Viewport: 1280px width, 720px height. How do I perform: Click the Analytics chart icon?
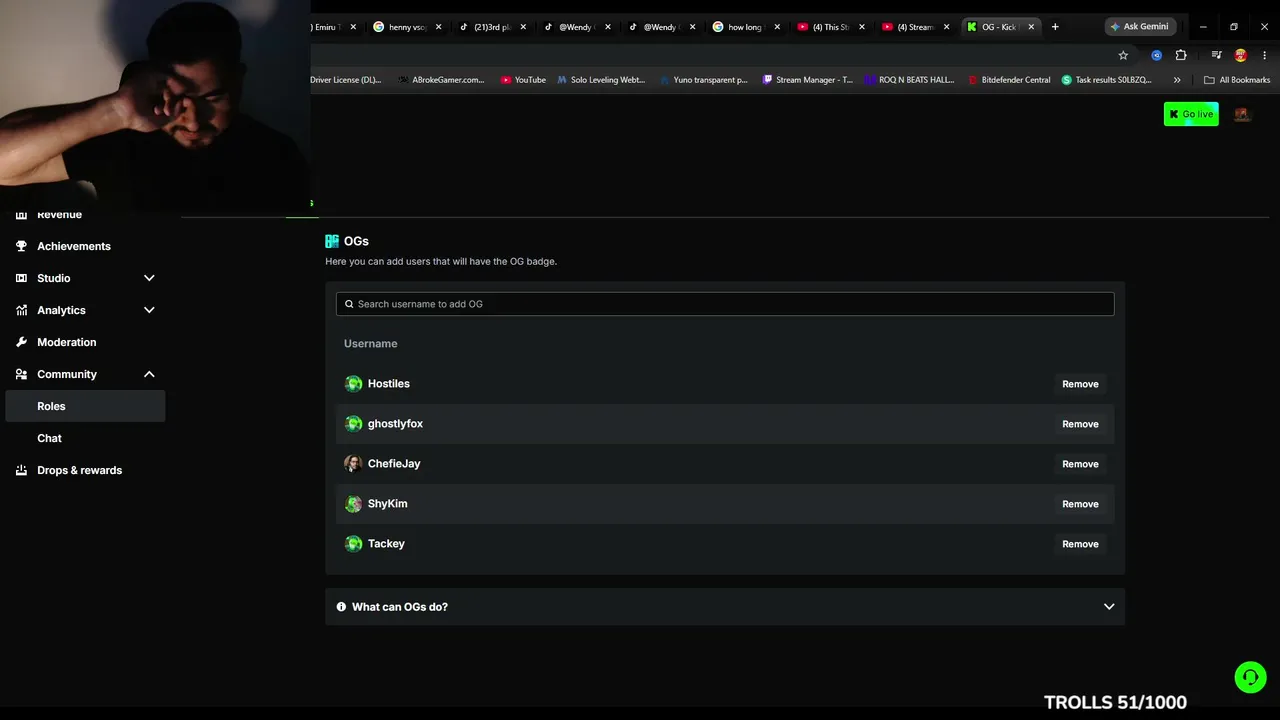click(22, 310)
